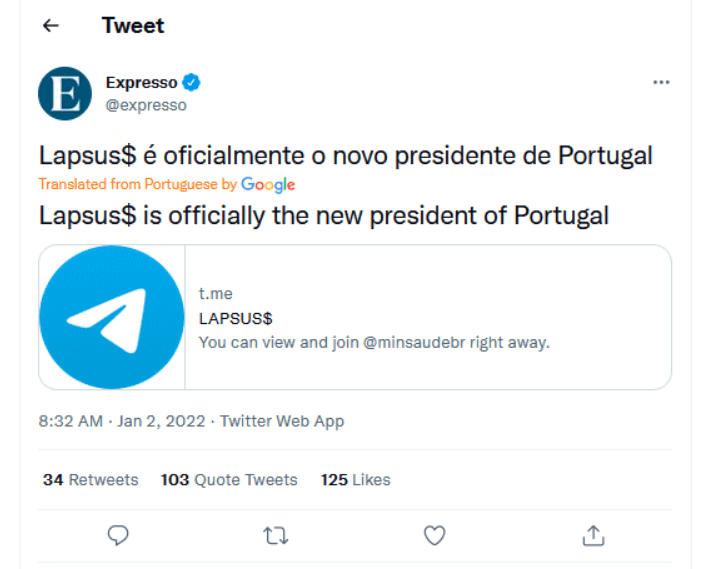Click the reply speech bubble icon
Image resolution: width=709 pixels, height=569 pixels.
tap(118, 536)
